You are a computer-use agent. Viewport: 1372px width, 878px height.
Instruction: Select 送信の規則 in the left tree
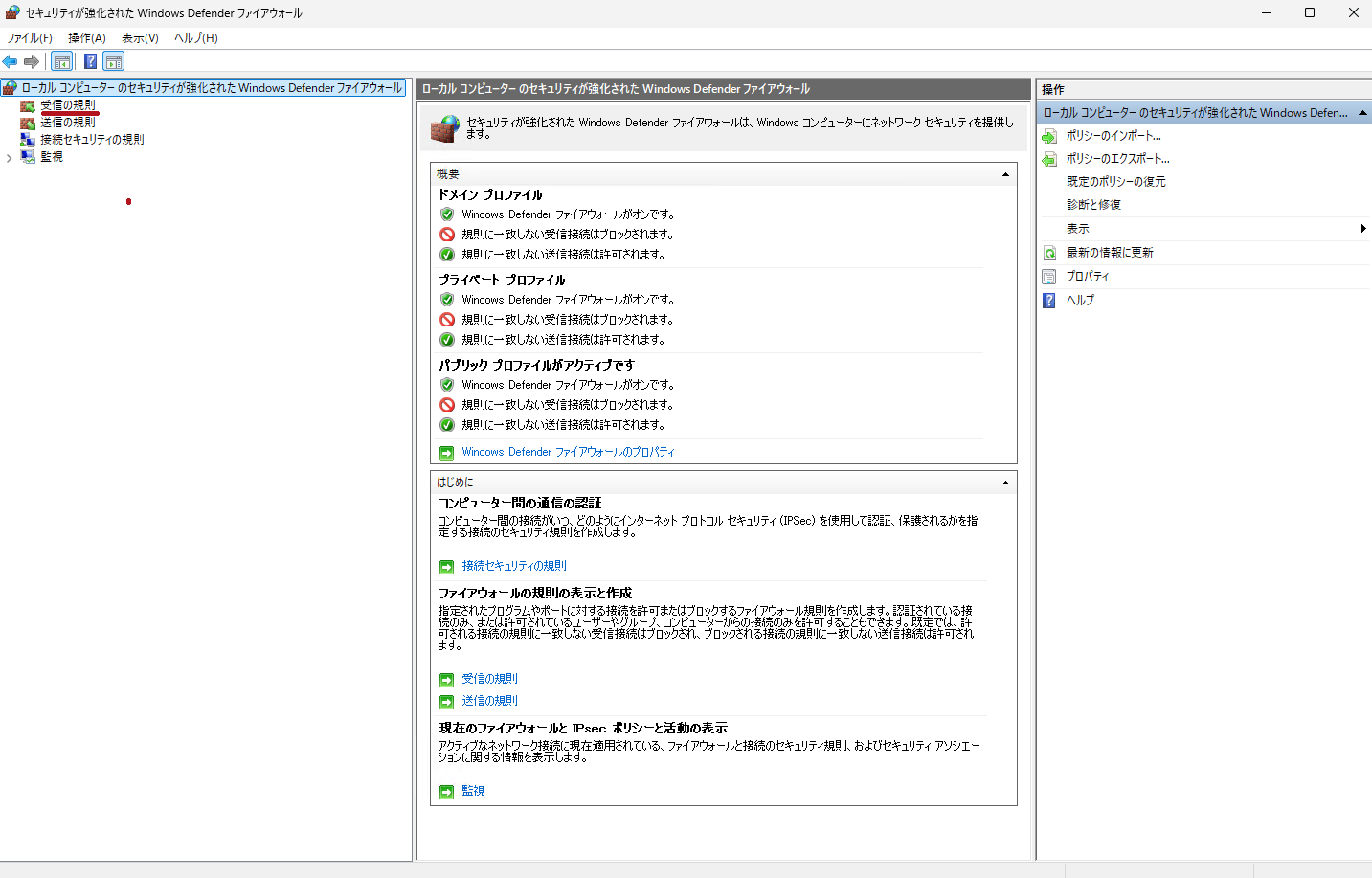coord(68,123)
